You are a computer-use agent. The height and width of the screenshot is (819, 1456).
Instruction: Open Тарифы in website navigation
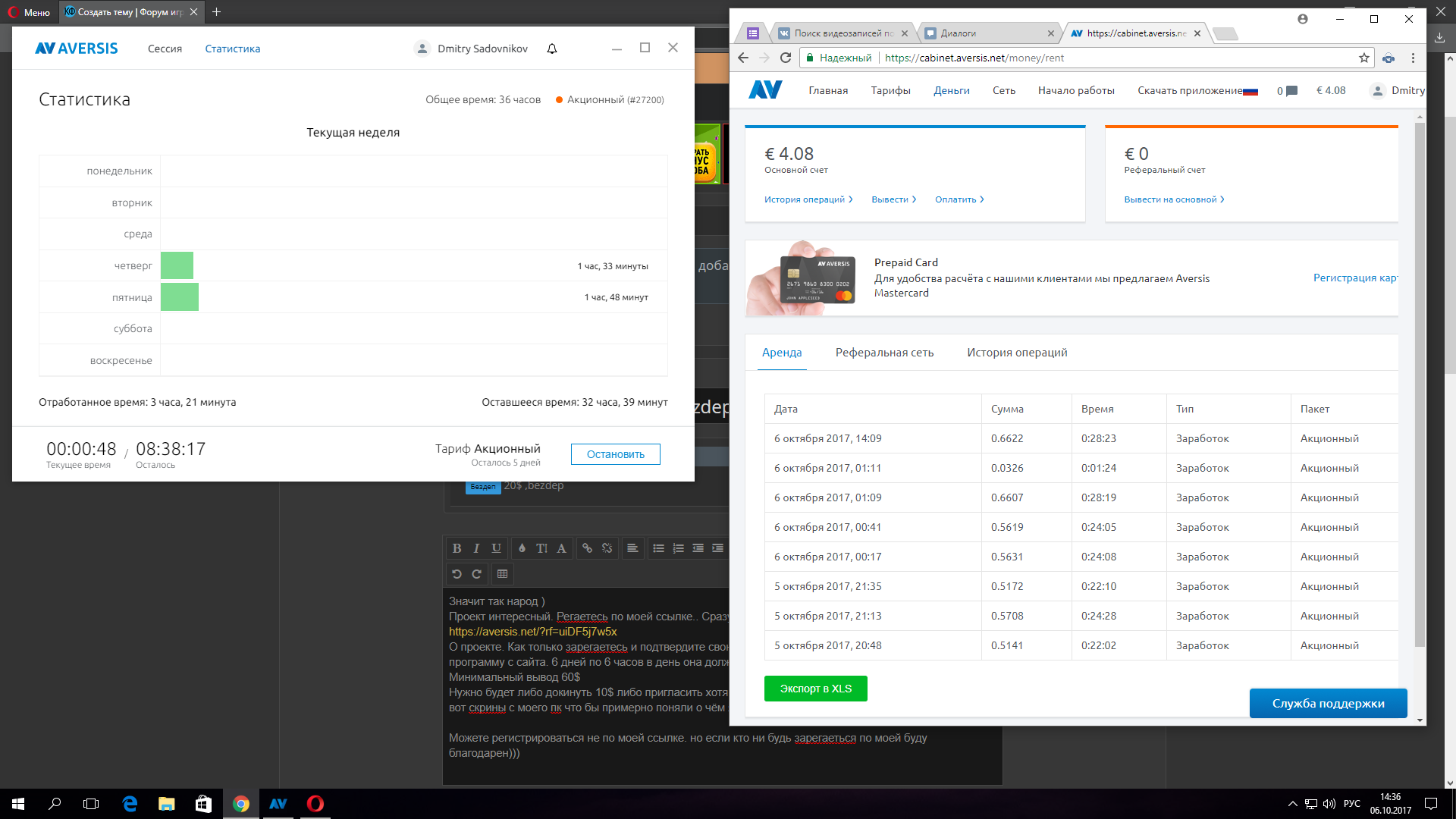tap(890, 90)
